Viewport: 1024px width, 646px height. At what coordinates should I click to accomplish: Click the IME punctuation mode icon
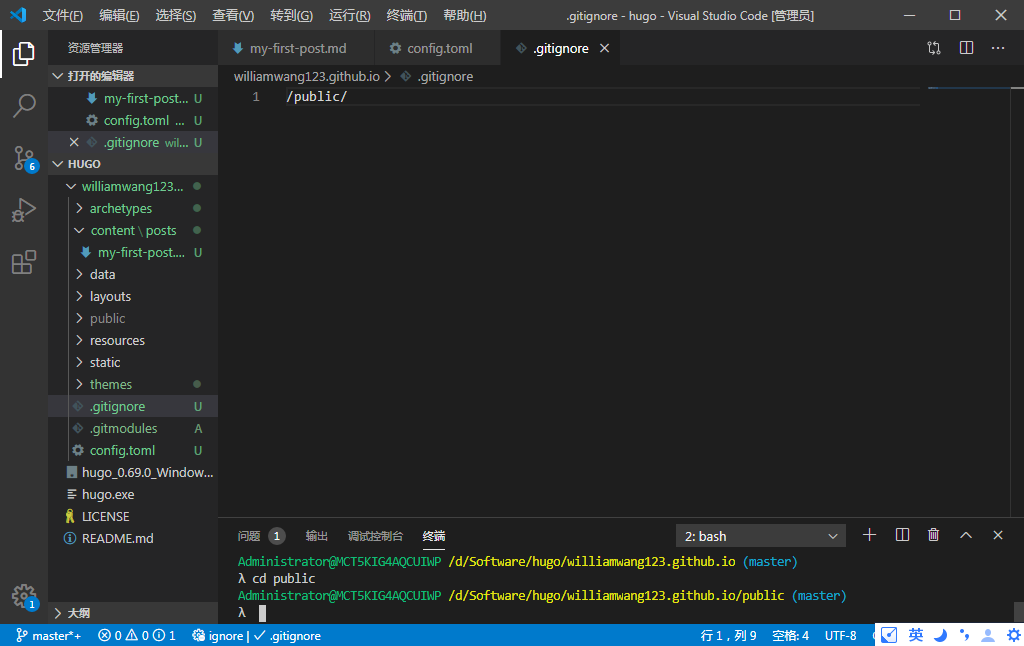965,635
